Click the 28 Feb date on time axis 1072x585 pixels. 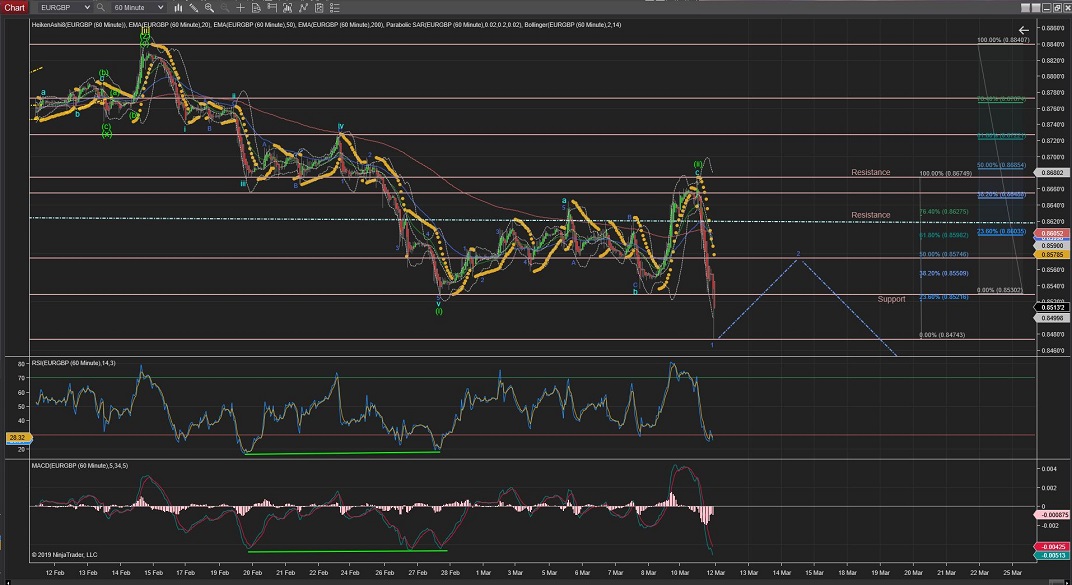(450, 573)
